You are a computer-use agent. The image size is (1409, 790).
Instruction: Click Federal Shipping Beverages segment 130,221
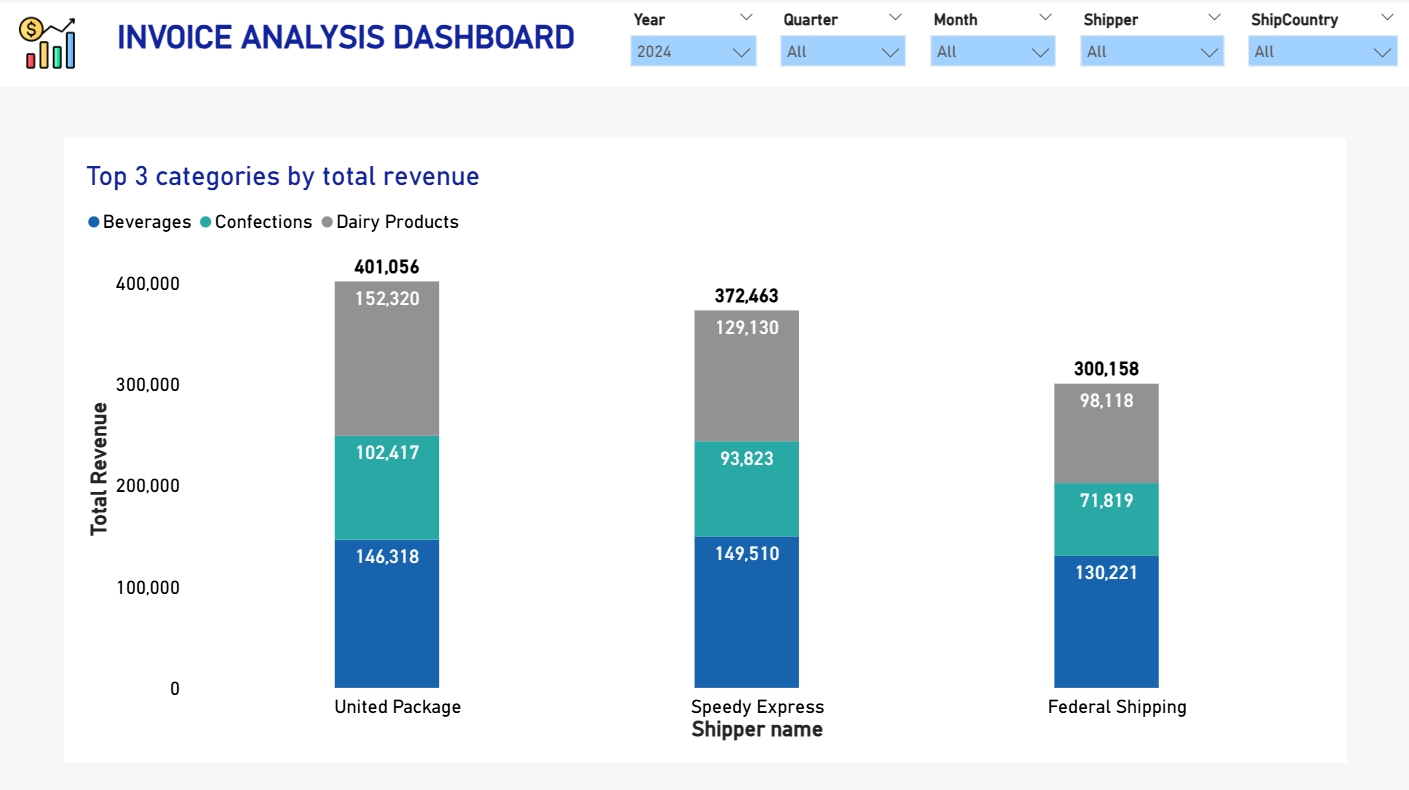pos(1106,622)
